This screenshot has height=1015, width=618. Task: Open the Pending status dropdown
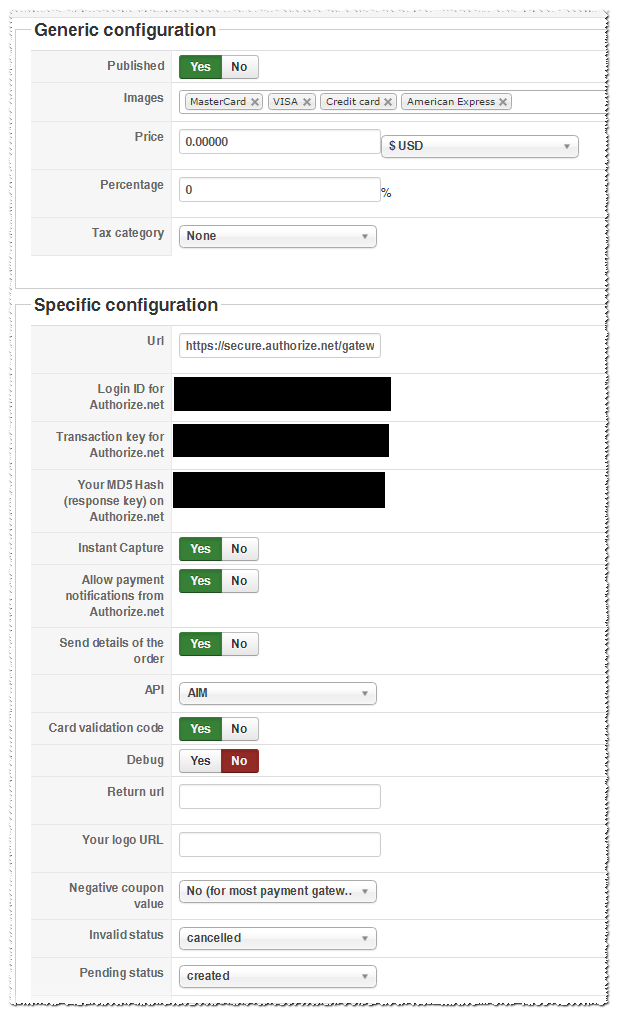click(277, 976)
